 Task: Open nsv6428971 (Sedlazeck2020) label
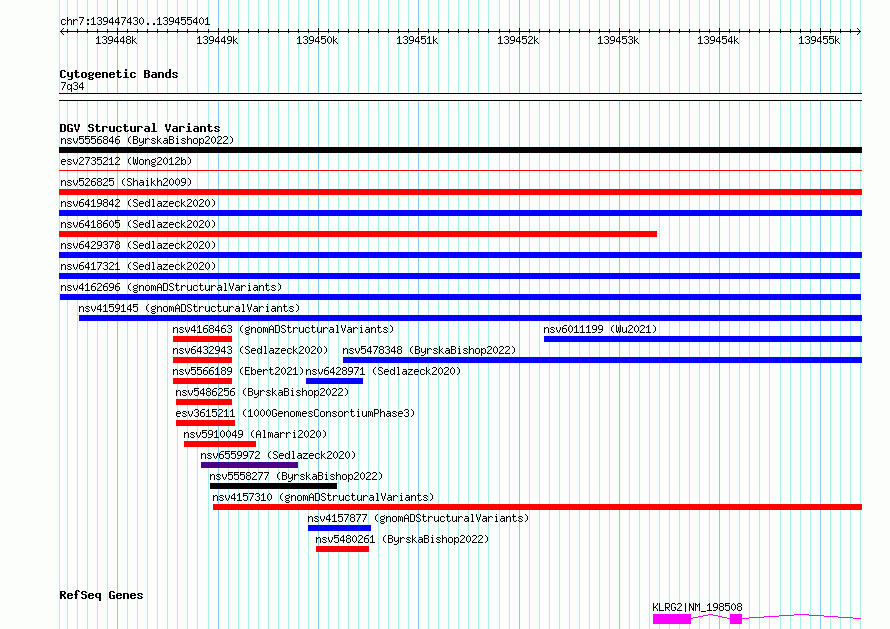tap(383, 371)
